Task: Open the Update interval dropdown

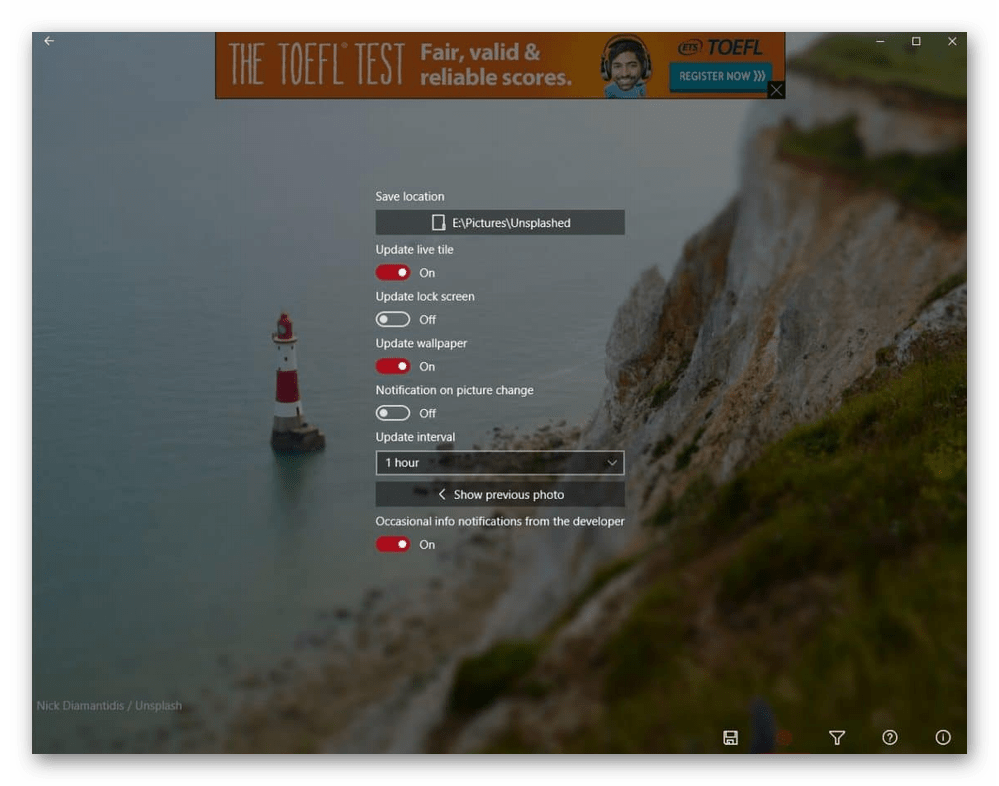Action: pos(499,463)
